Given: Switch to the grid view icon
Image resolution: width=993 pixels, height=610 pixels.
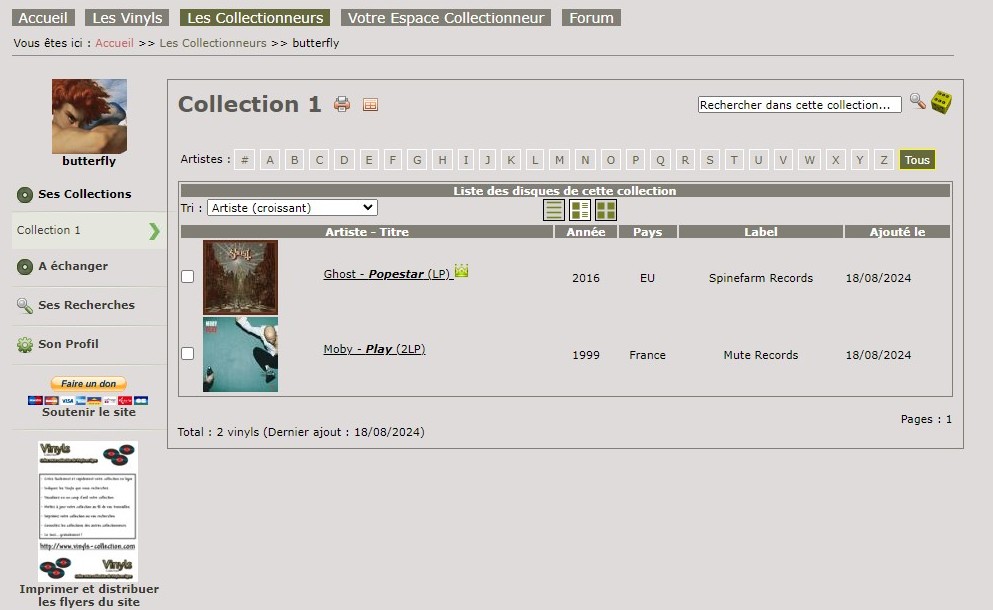Looking at the screenshot, I should 605,210.
